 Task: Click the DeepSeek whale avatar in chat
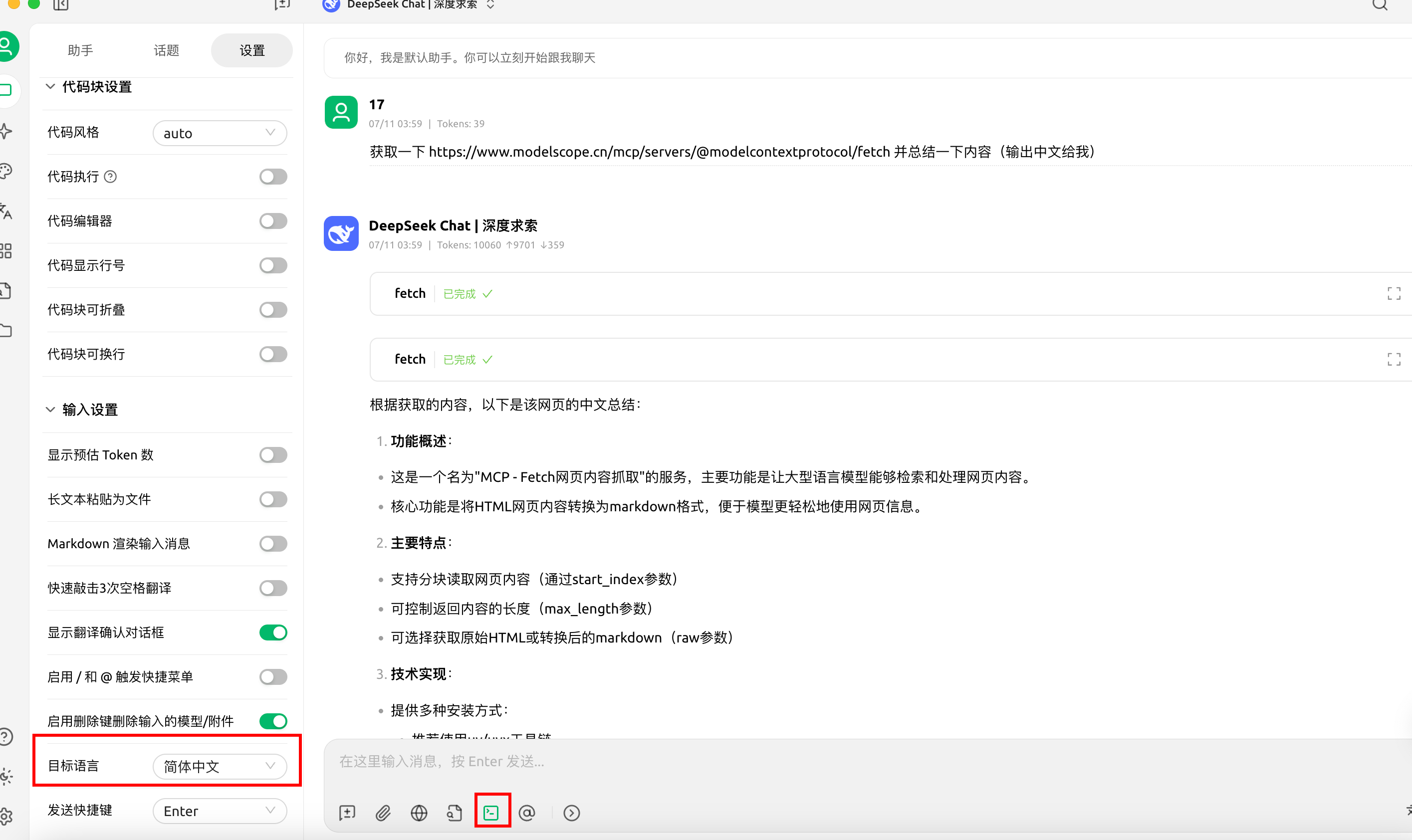341,233
